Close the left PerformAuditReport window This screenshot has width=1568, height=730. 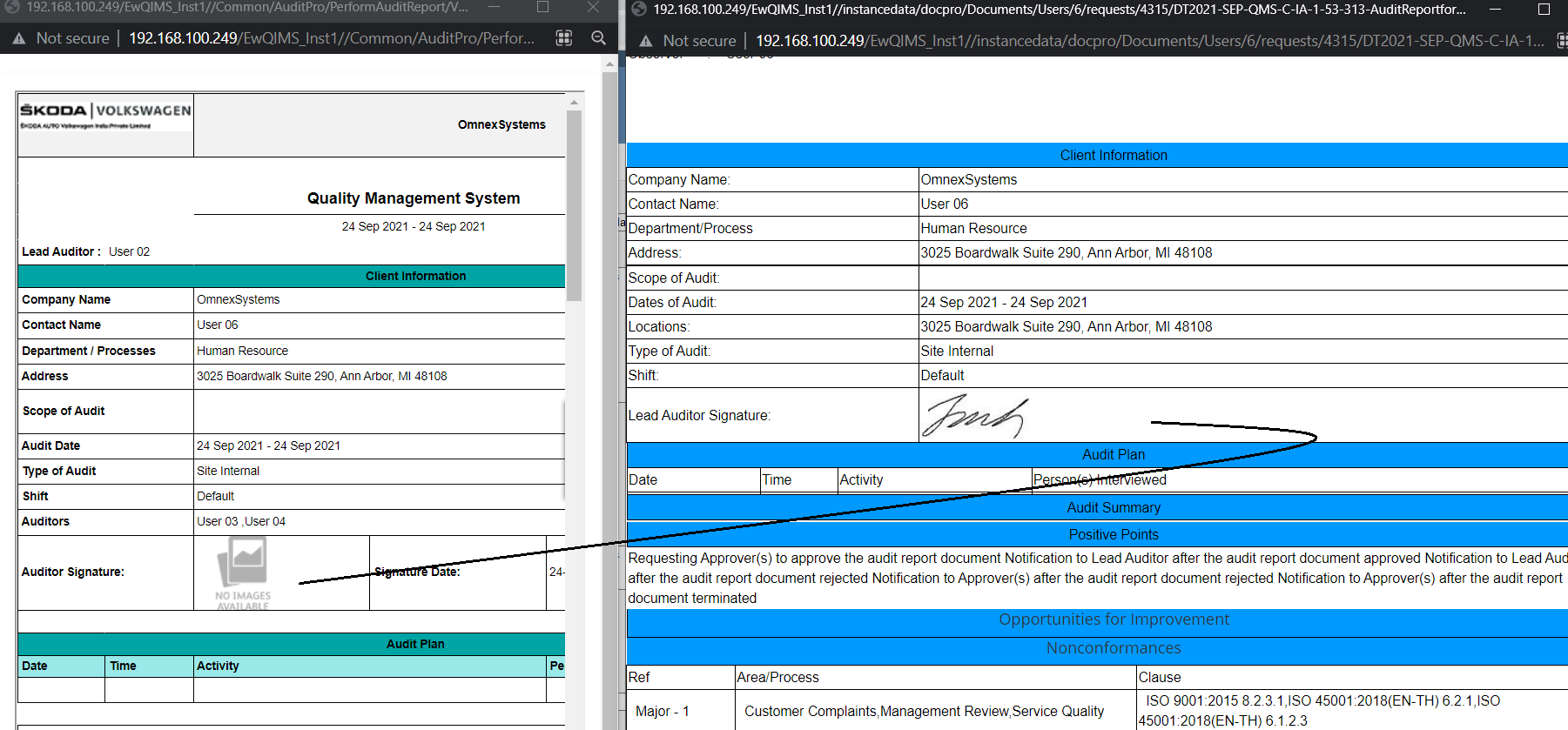pos(593,7)
